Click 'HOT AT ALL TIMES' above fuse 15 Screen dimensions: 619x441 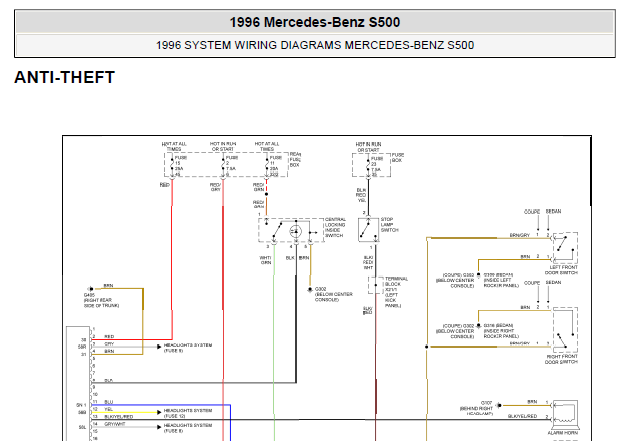(174, 146)
